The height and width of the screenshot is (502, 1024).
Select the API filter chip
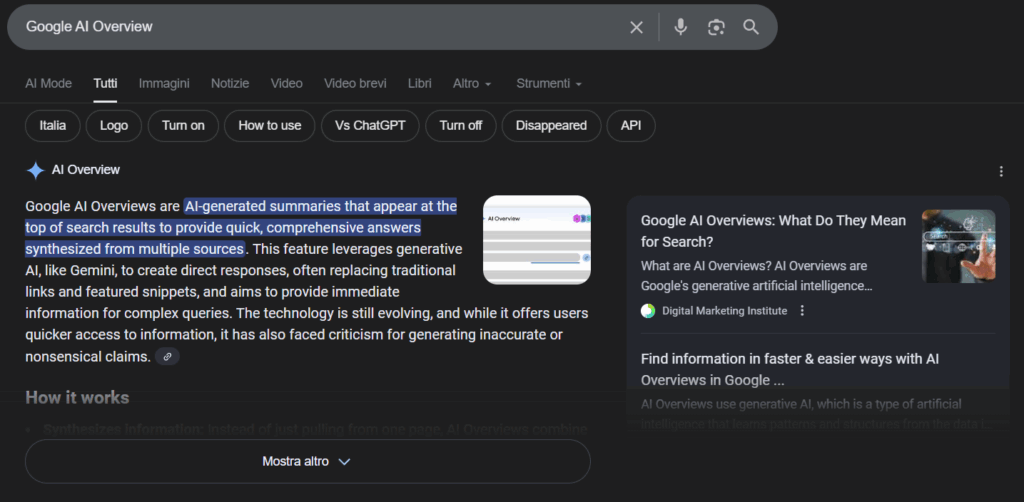click(631, 126)
